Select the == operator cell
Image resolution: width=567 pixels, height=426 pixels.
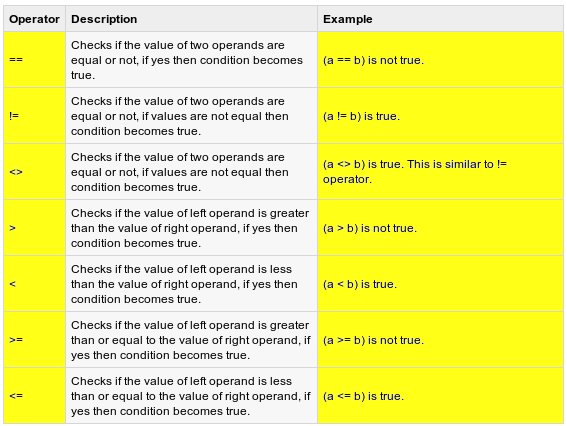pos(34,60)
